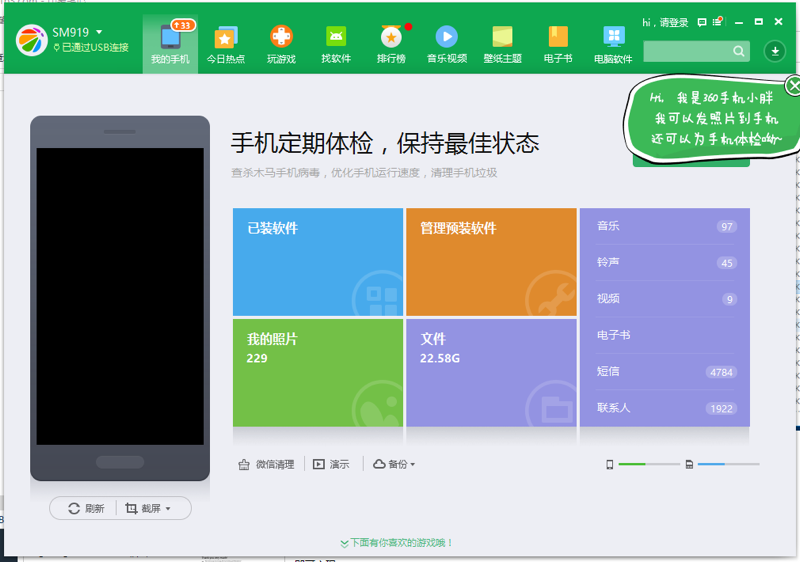Viewport: 800px width, 562px height.
Task: Open the 音乐 row
Action: coord(665,226)
